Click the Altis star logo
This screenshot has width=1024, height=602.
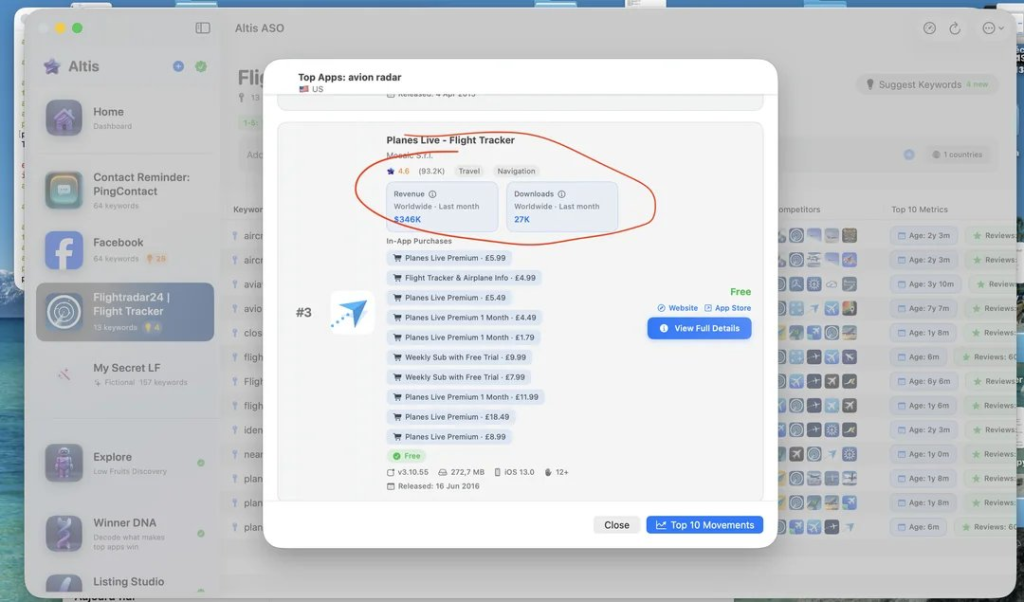(52, 66)
